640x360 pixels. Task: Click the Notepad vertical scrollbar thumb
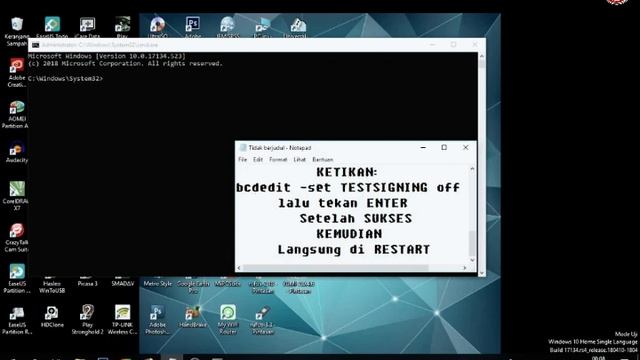point(472,243)
